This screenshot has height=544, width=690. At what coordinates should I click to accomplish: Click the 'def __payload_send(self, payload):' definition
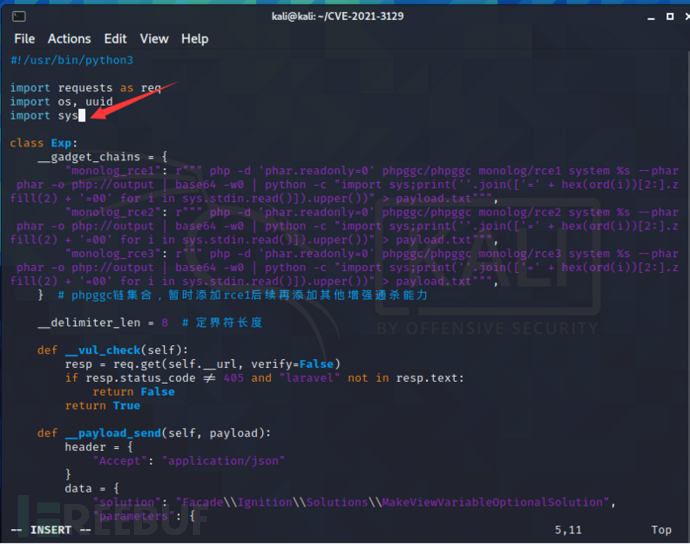[154, 433]
